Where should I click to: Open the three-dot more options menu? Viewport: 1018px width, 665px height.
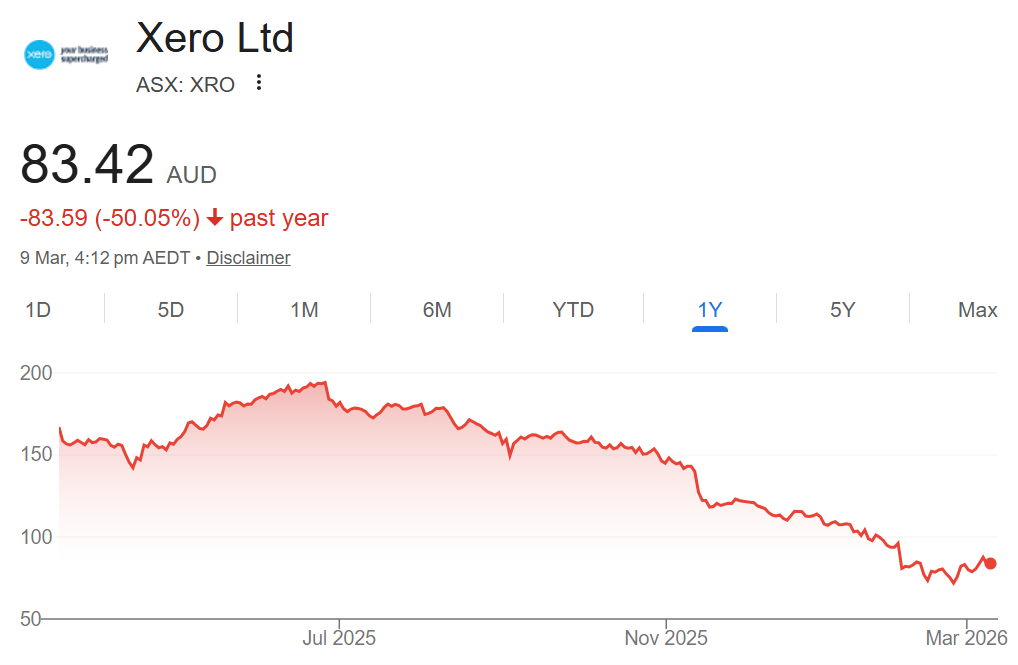259,83
